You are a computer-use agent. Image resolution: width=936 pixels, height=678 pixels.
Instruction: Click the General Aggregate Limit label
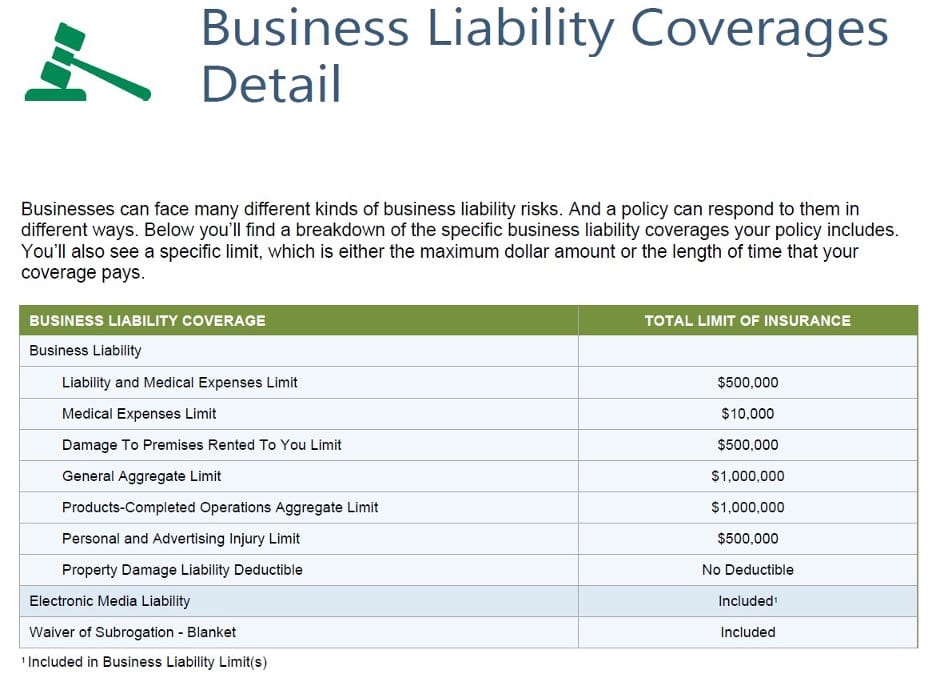point(141,476)
